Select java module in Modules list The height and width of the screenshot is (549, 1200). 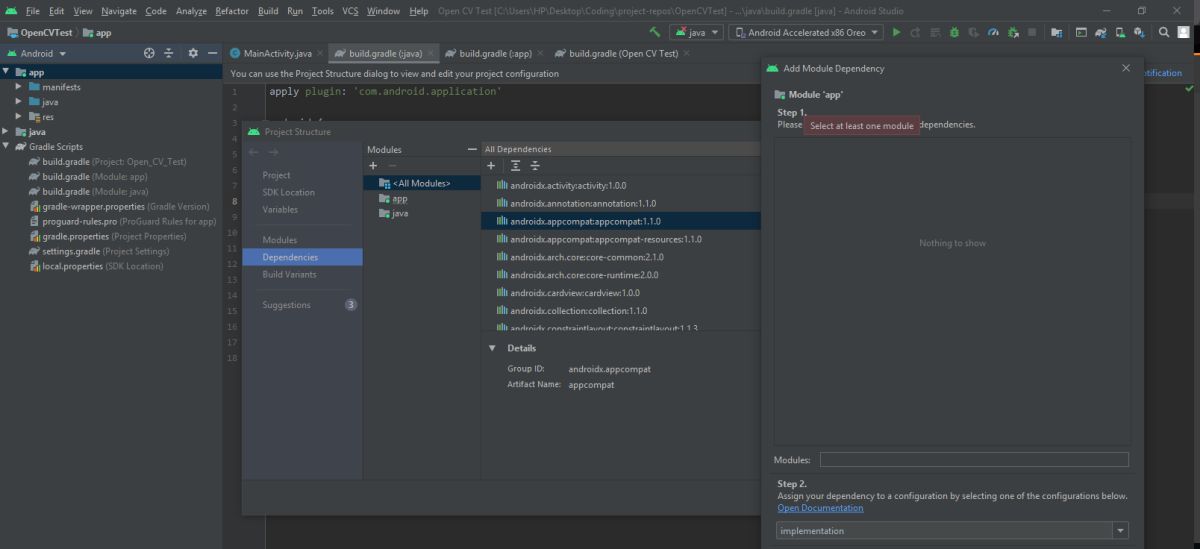point(400,213)
